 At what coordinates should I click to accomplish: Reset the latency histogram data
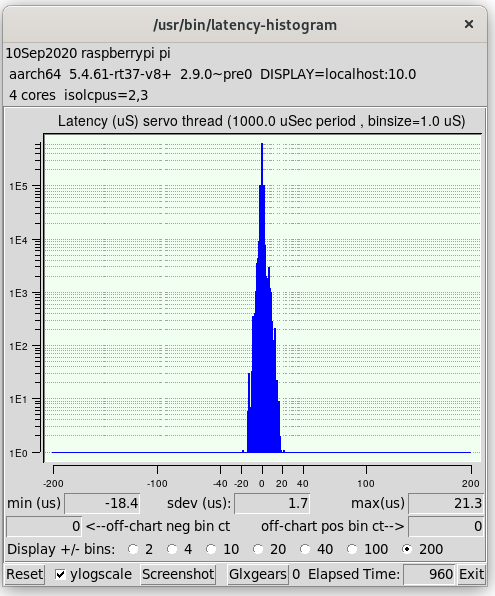coord(25,574)
